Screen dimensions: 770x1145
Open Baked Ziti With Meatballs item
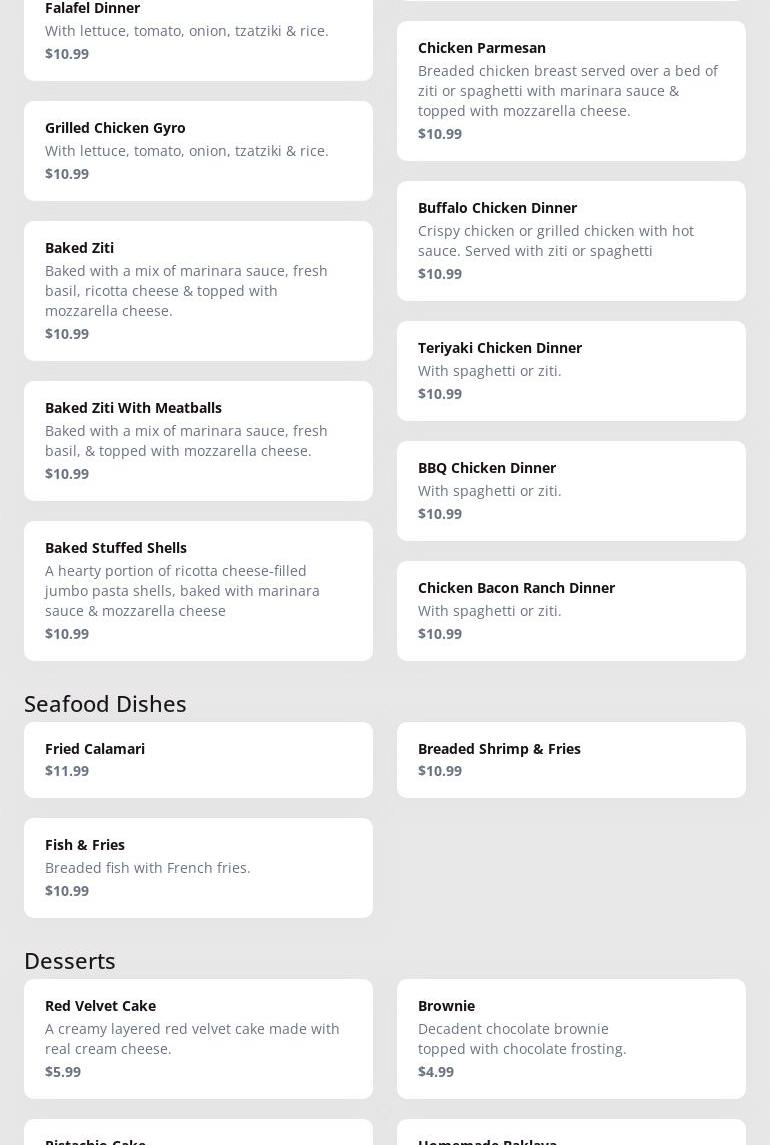[198, 441]
